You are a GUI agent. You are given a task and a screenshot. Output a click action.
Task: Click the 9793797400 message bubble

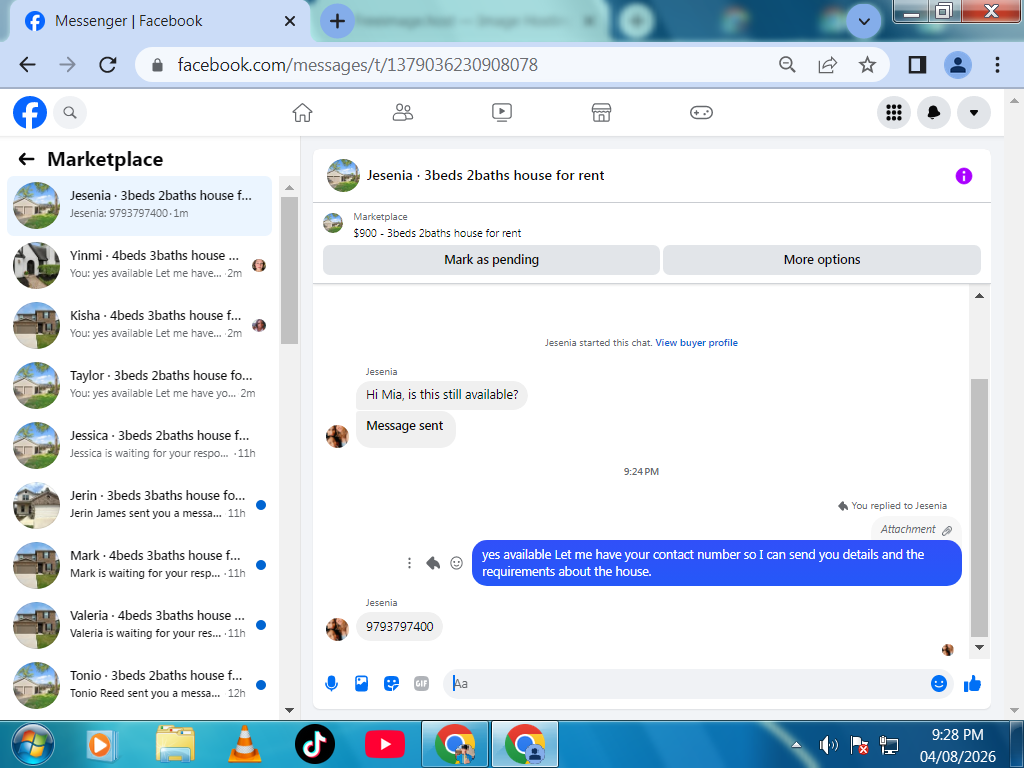point(399,627)
